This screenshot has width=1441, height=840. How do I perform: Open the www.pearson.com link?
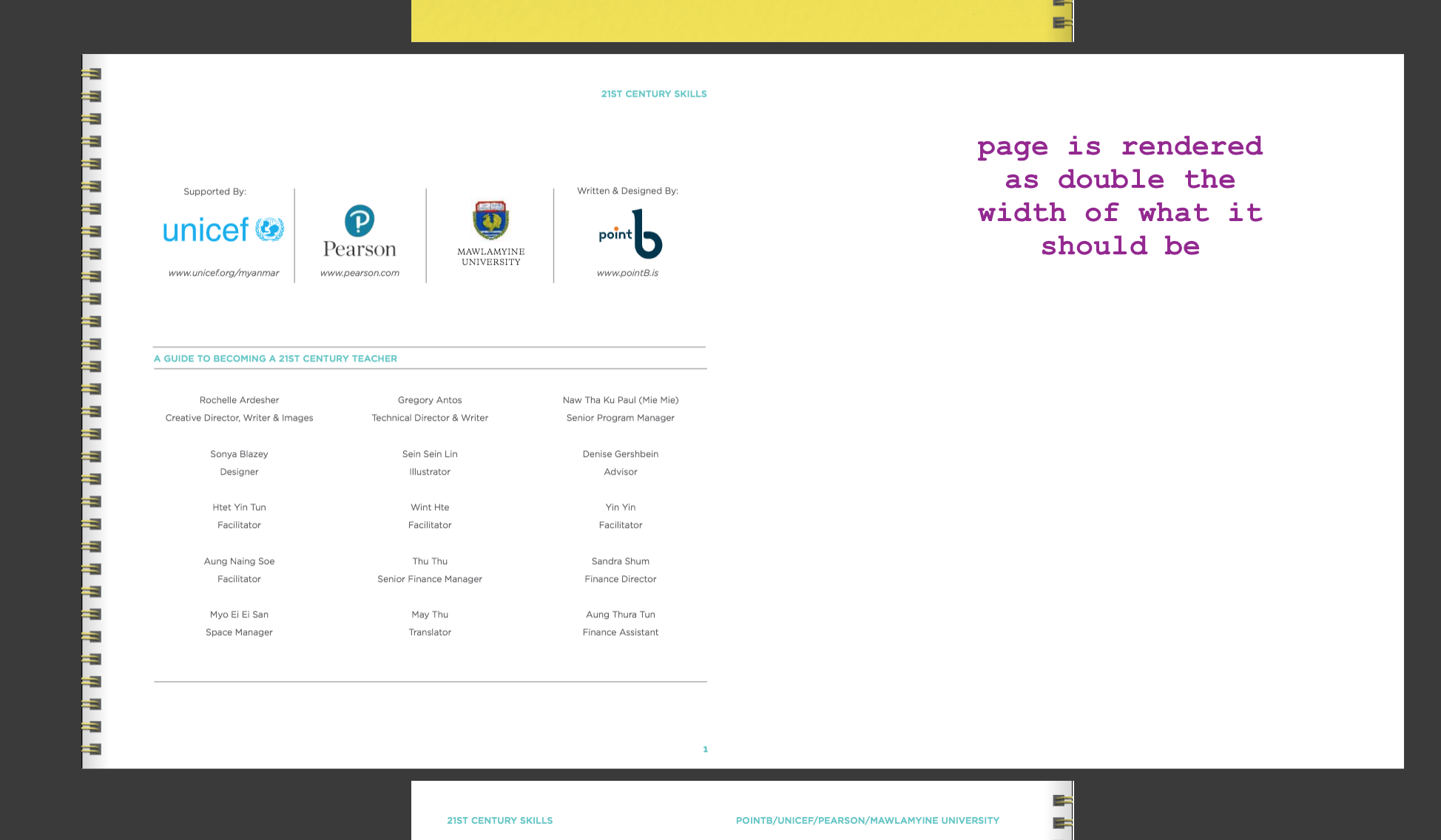click(360, 273)
